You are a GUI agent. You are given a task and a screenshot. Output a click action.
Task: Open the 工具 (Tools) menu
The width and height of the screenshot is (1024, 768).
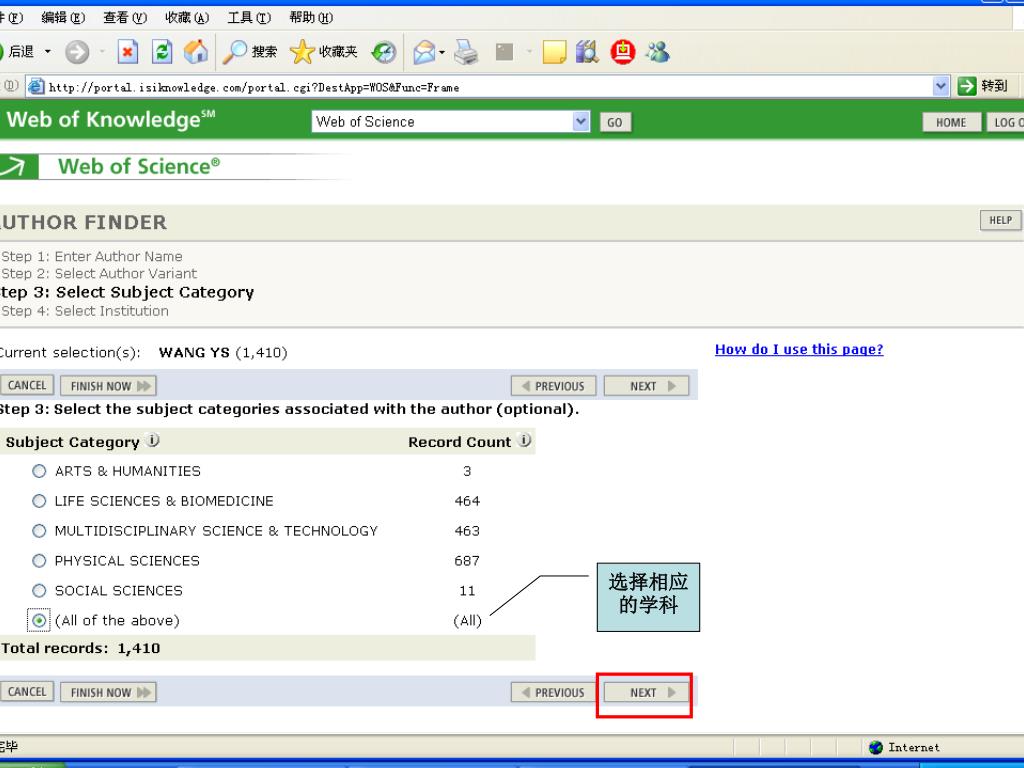[249, 18]
